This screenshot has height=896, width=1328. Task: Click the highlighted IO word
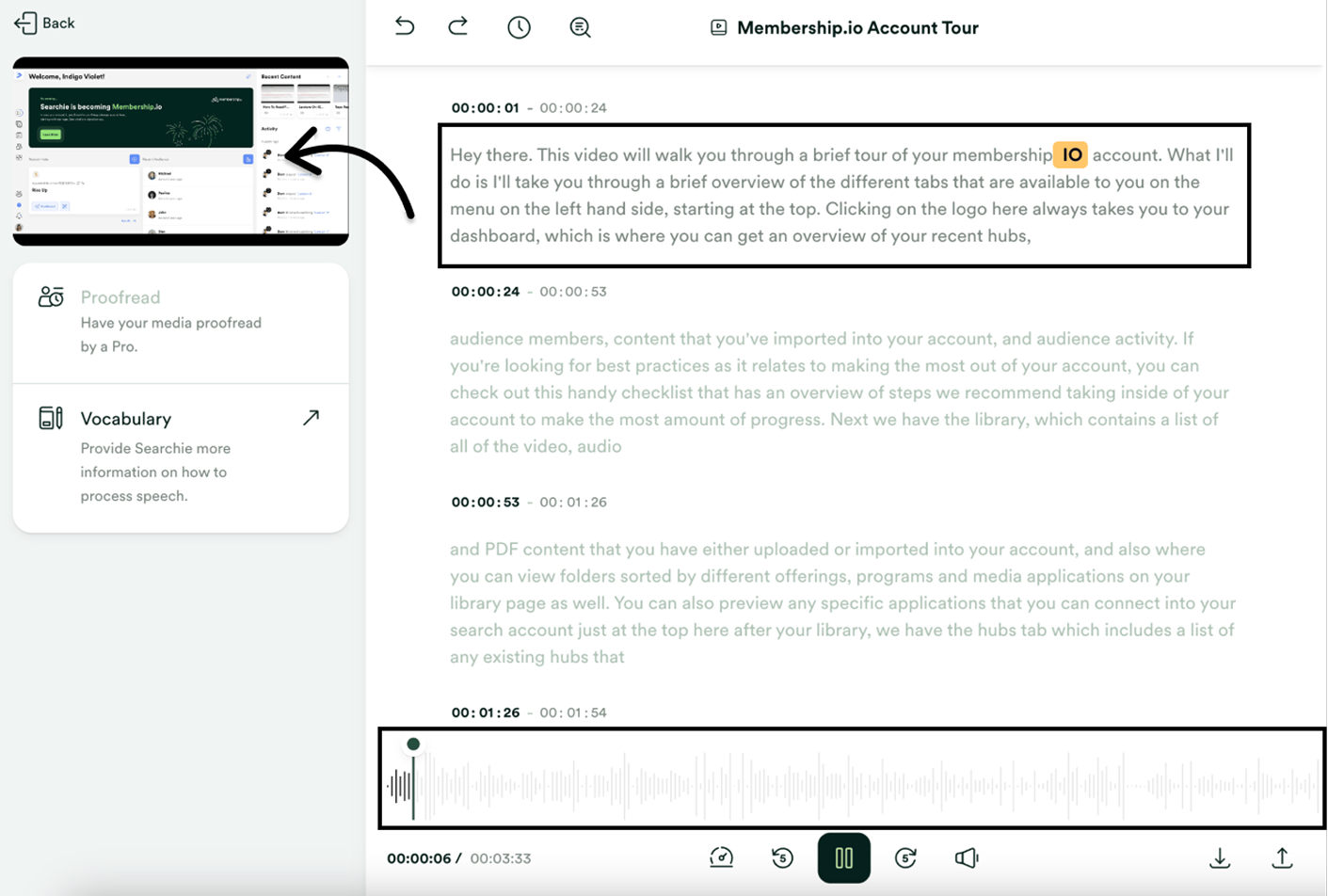pyautogui.click(x=1071, y=154)
